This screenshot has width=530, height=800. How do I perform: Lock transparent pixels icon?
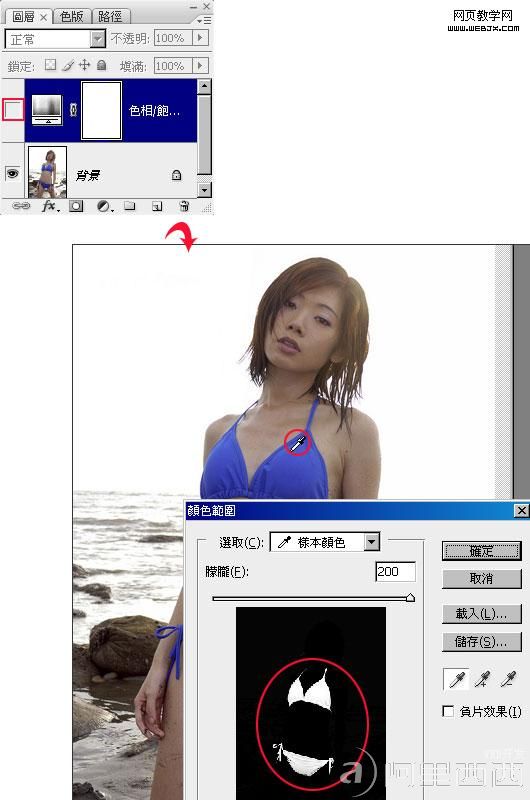coord(50,65)
